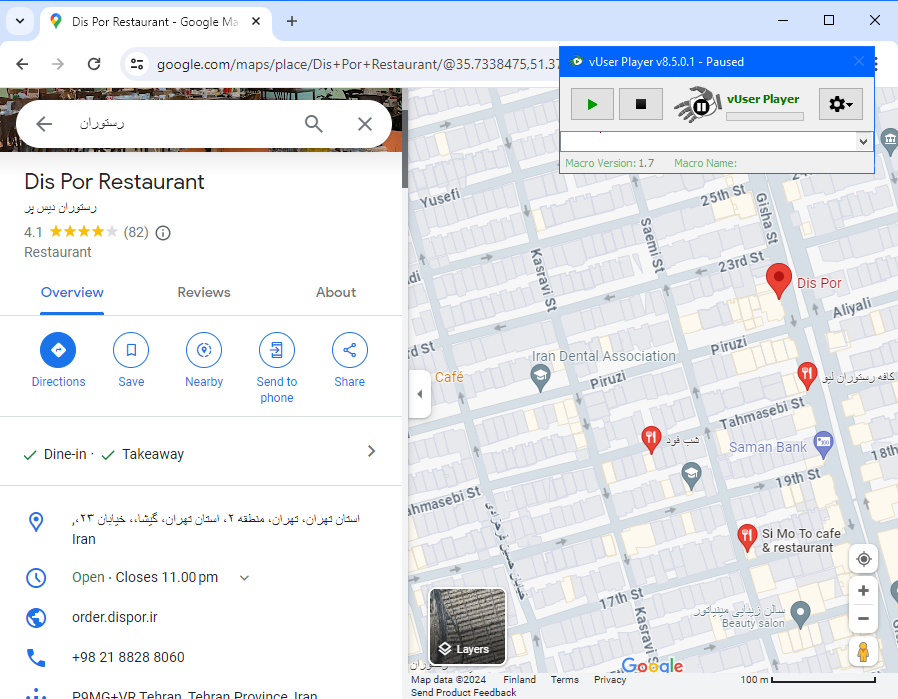Zoom in the map with plus button
The height and width of the screenshot is (699, 898).
point(864,590)
